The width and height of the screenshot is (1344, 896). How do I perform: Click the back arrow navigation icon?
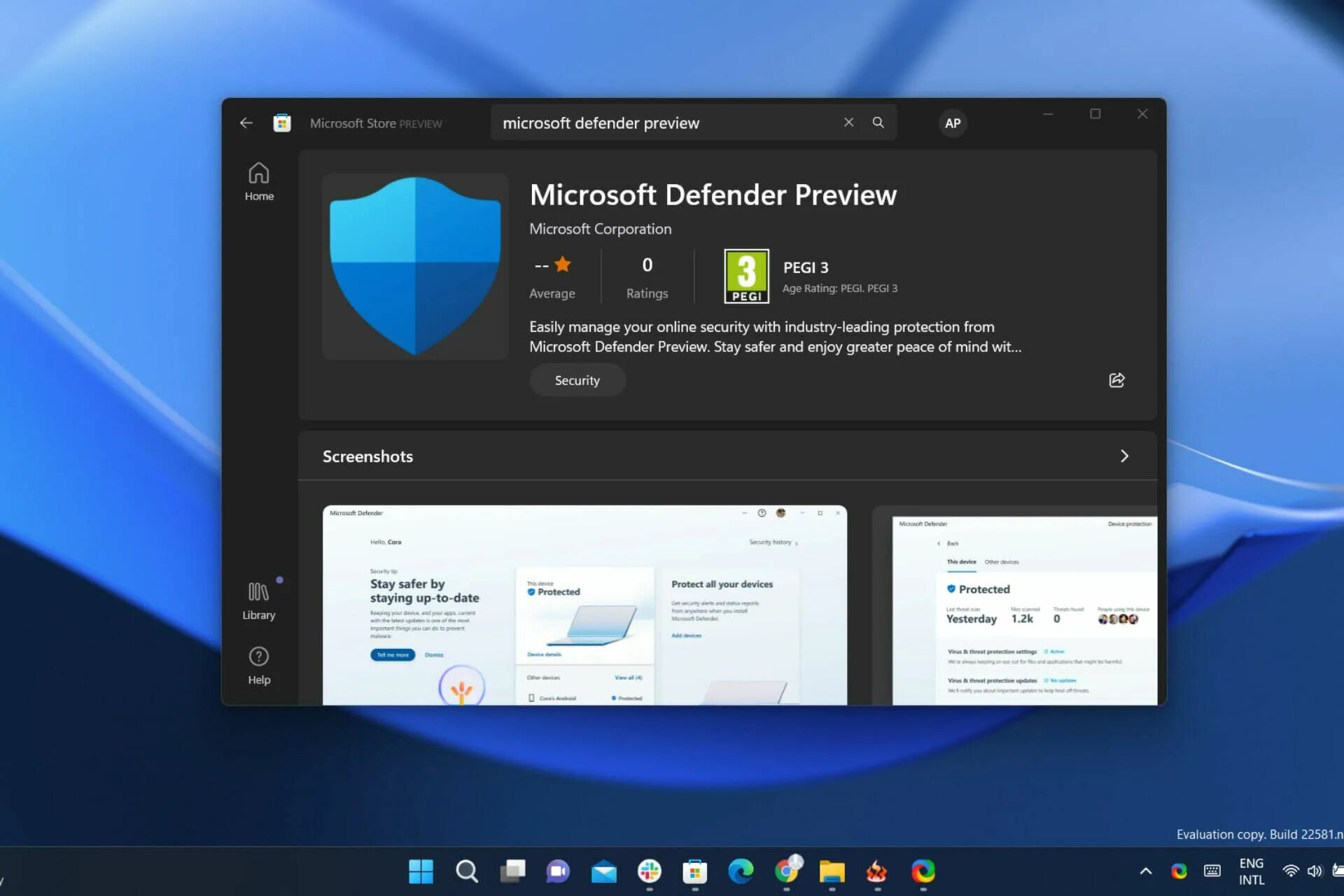(x=246, y=122)
